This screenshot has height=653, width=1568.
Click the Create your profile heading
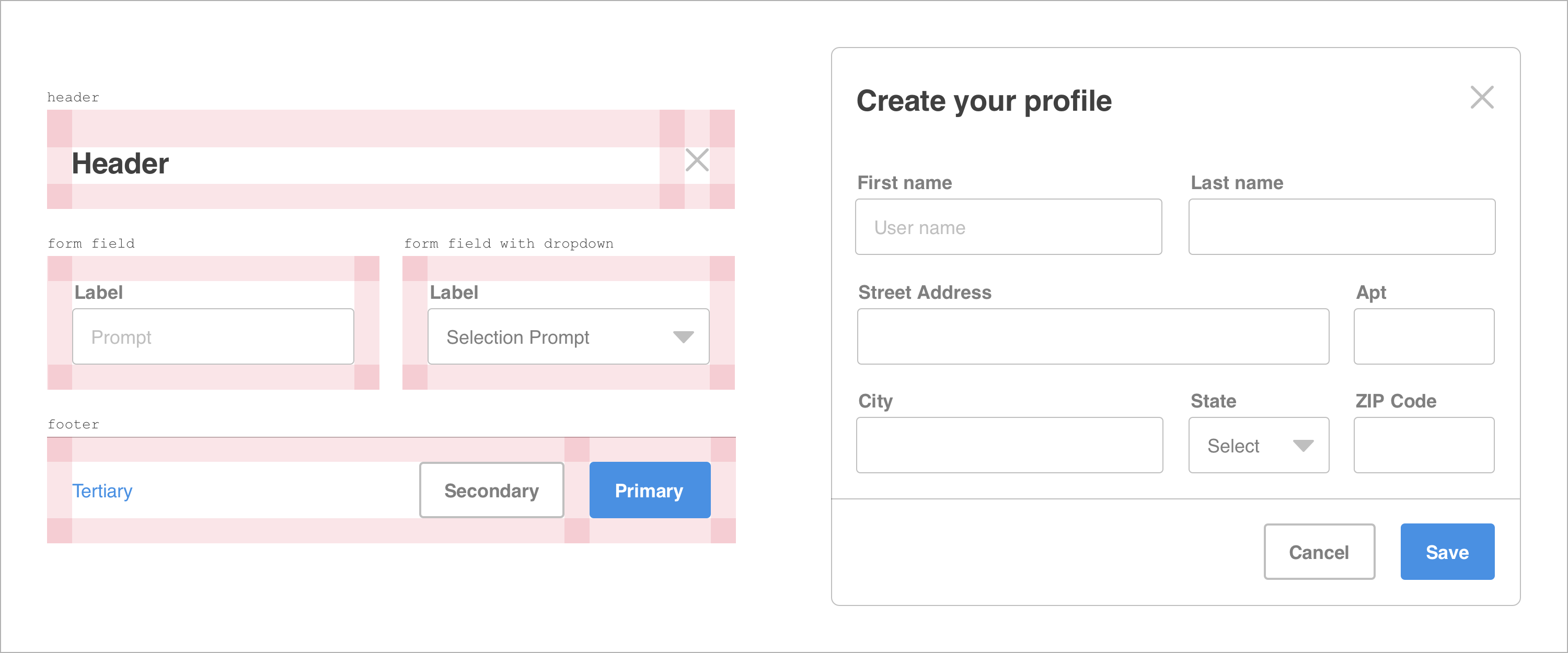coord(984,101)
